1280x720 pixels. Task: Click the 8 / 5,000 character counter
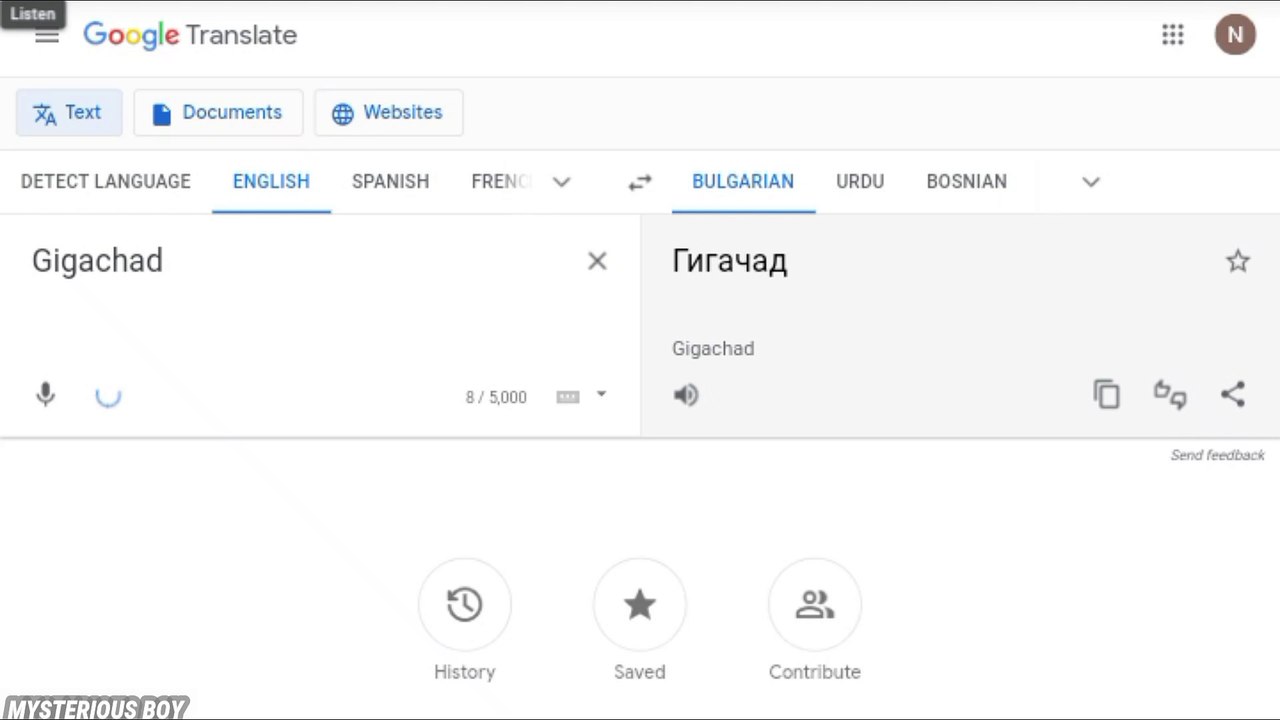[496, 397]
